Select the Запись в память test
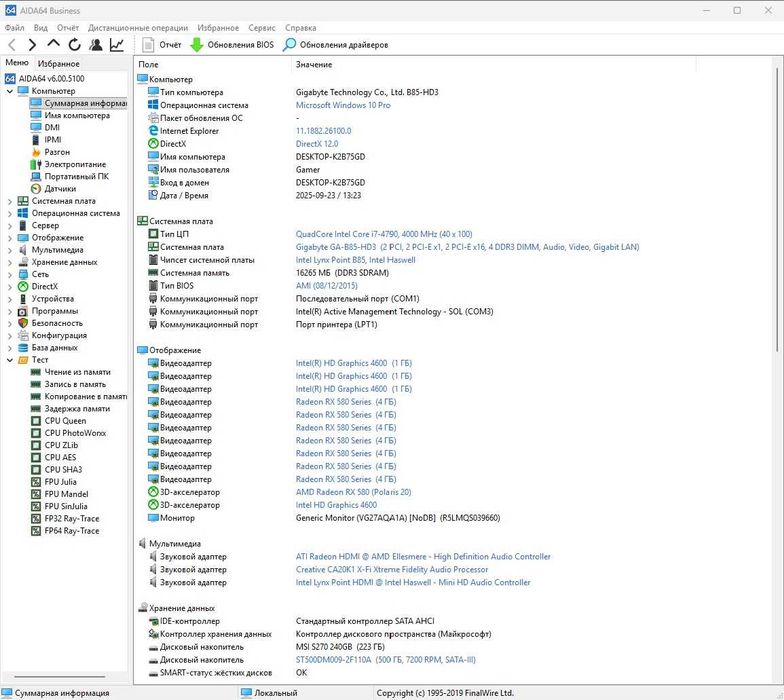The image size is (784, 700). (x=75, y=384)
